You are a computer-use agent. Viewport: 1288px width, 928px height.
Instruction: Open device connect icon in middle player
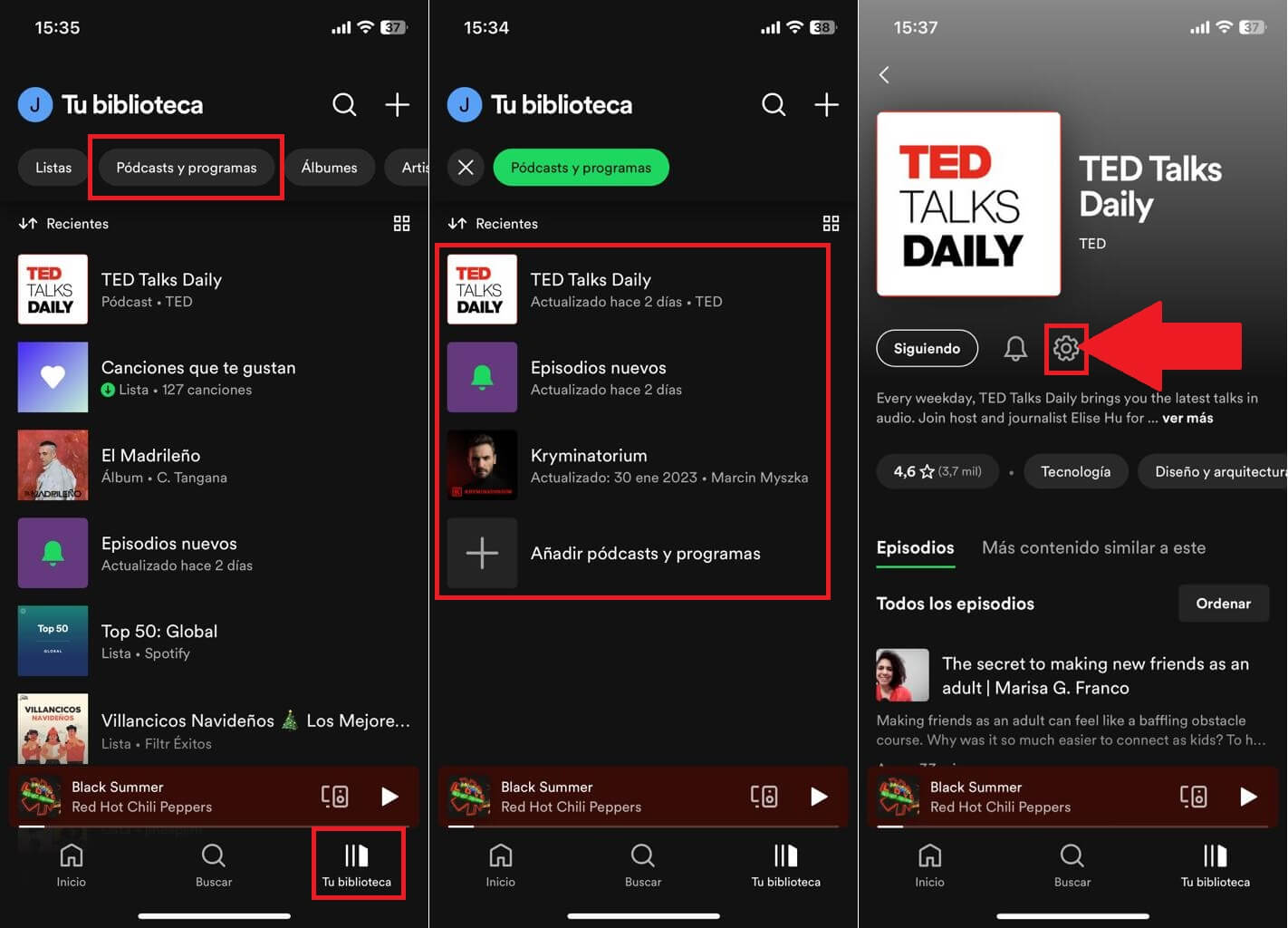point(764,797)
